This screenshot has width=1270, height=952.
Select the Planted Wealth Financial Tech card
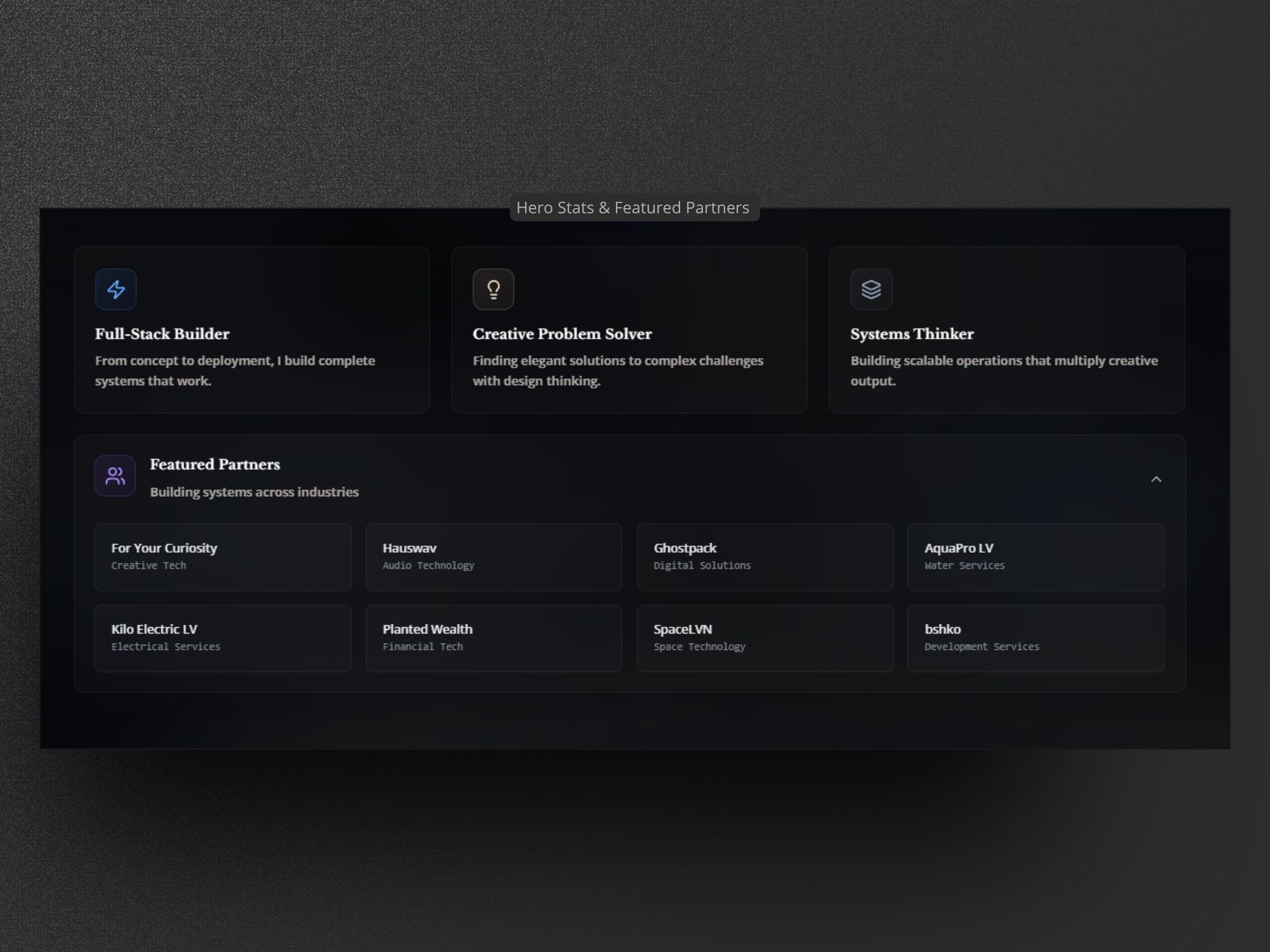tap(493, 638)
